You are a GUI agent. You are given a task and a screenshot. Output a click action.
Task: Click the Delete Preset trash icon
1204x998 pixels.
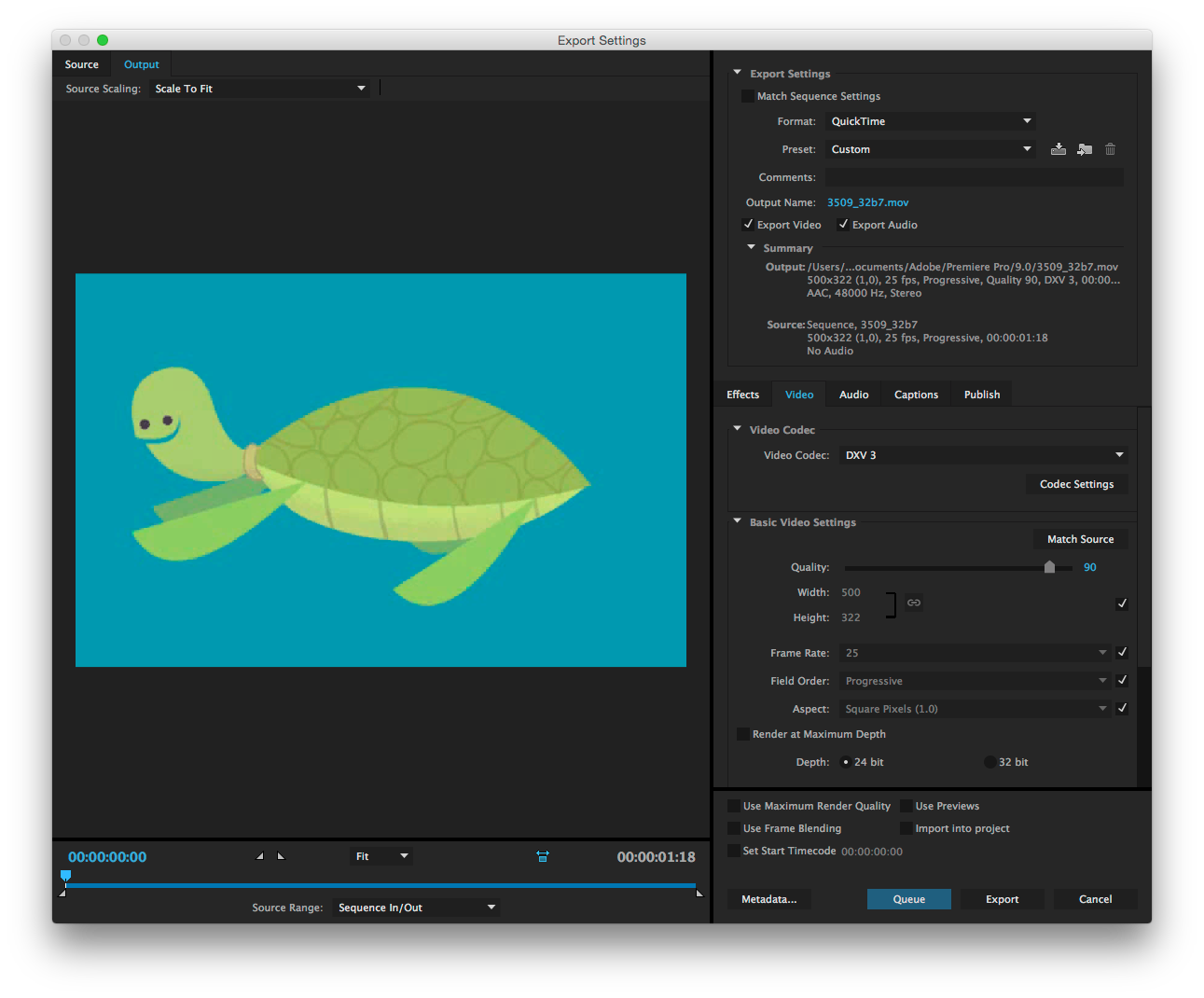pos(1110,149)
